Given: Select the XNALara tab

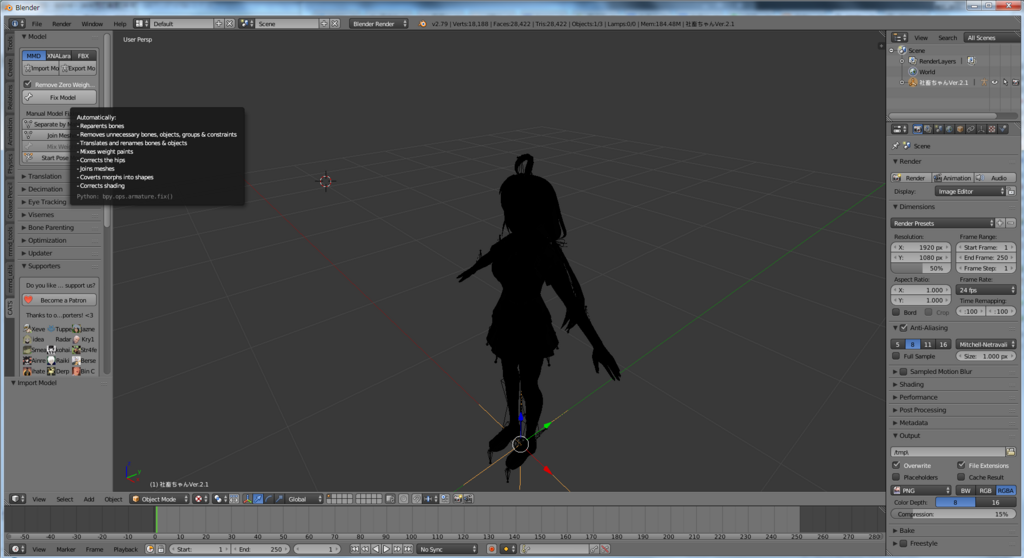Looking at the screenshot, I should click(x=59, y=56).
